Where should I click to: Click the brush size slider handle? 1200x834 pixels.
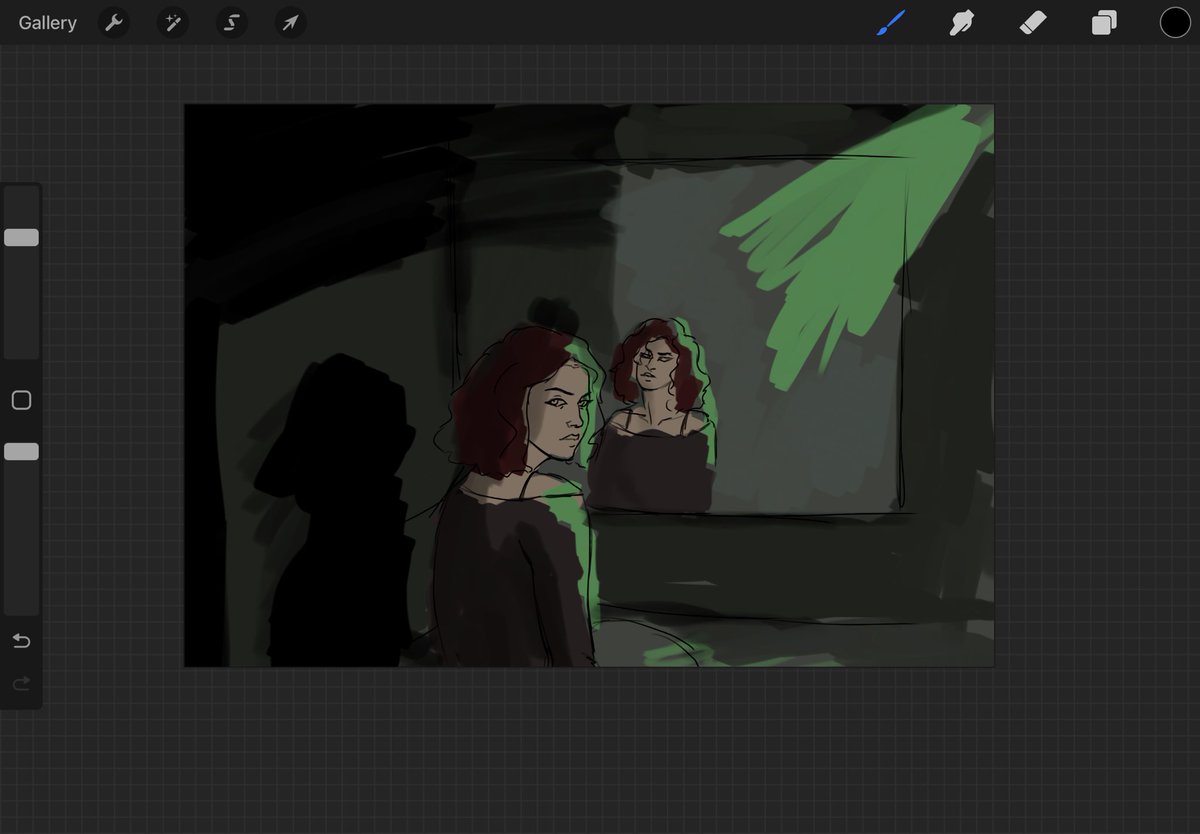pyautogui.click(x=21, y=237)
